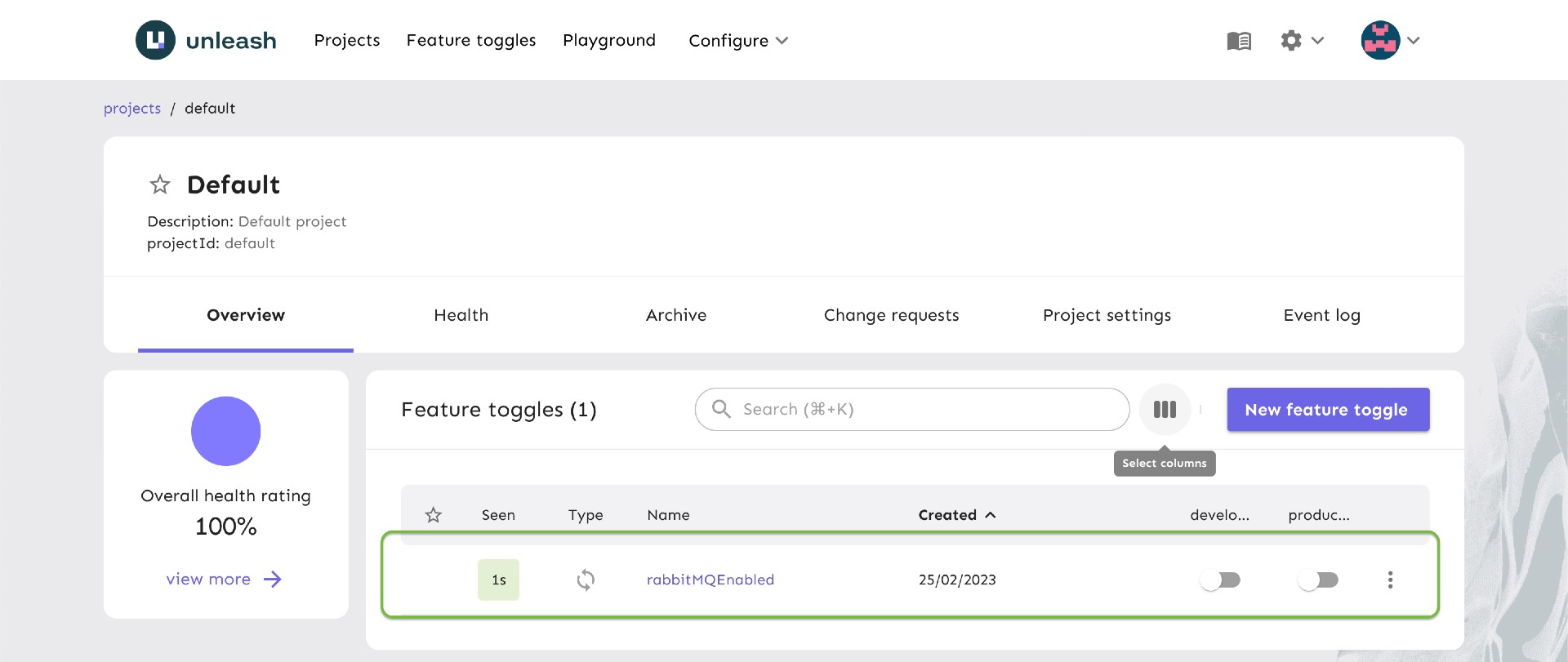This screenshot has height=662, width=1568.
Task: Sort by the Type column header
Action: tap(586, 515)
